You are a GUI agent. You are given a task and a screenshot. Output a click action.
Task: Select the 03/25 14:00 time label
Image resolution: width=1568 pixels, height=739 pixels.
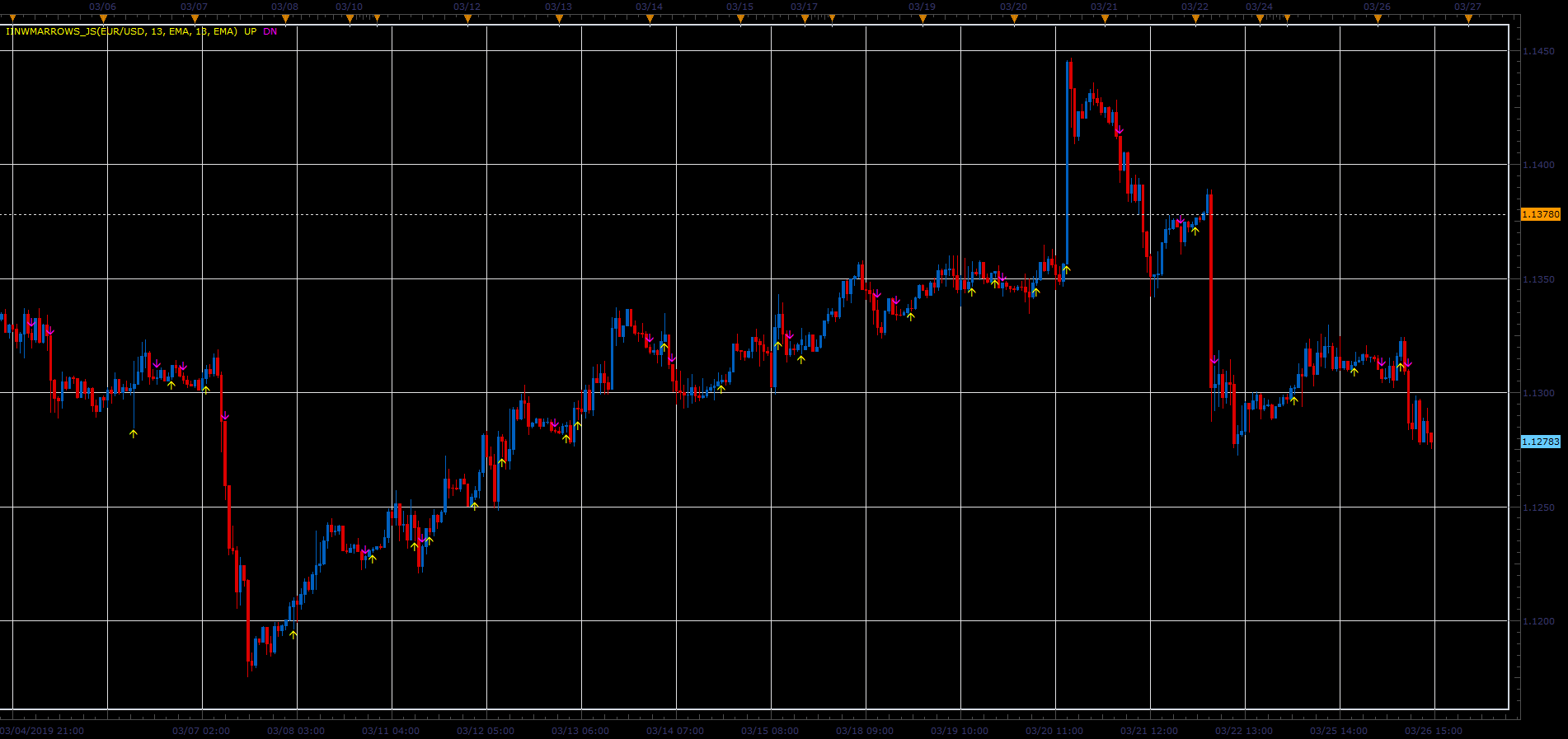[x=1339, y=731]
